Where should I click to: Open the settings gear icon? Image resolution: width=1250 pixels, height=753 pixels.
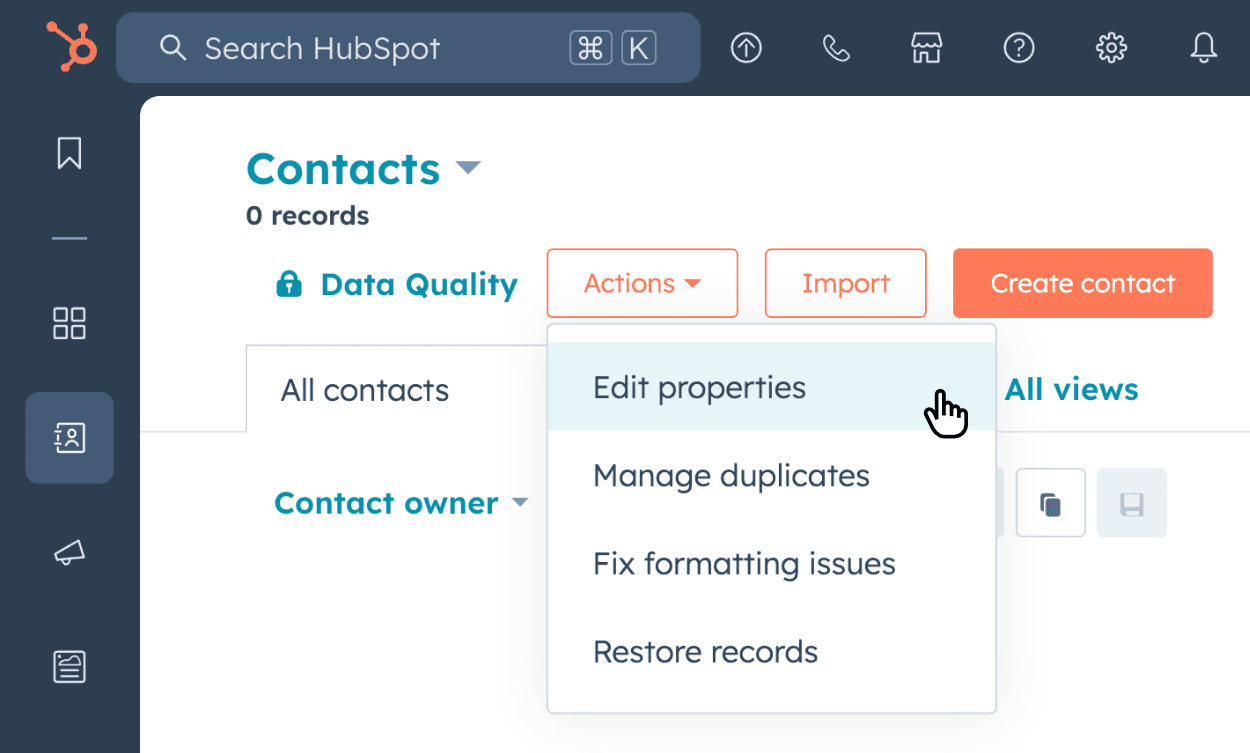(x=1111, y=48)
